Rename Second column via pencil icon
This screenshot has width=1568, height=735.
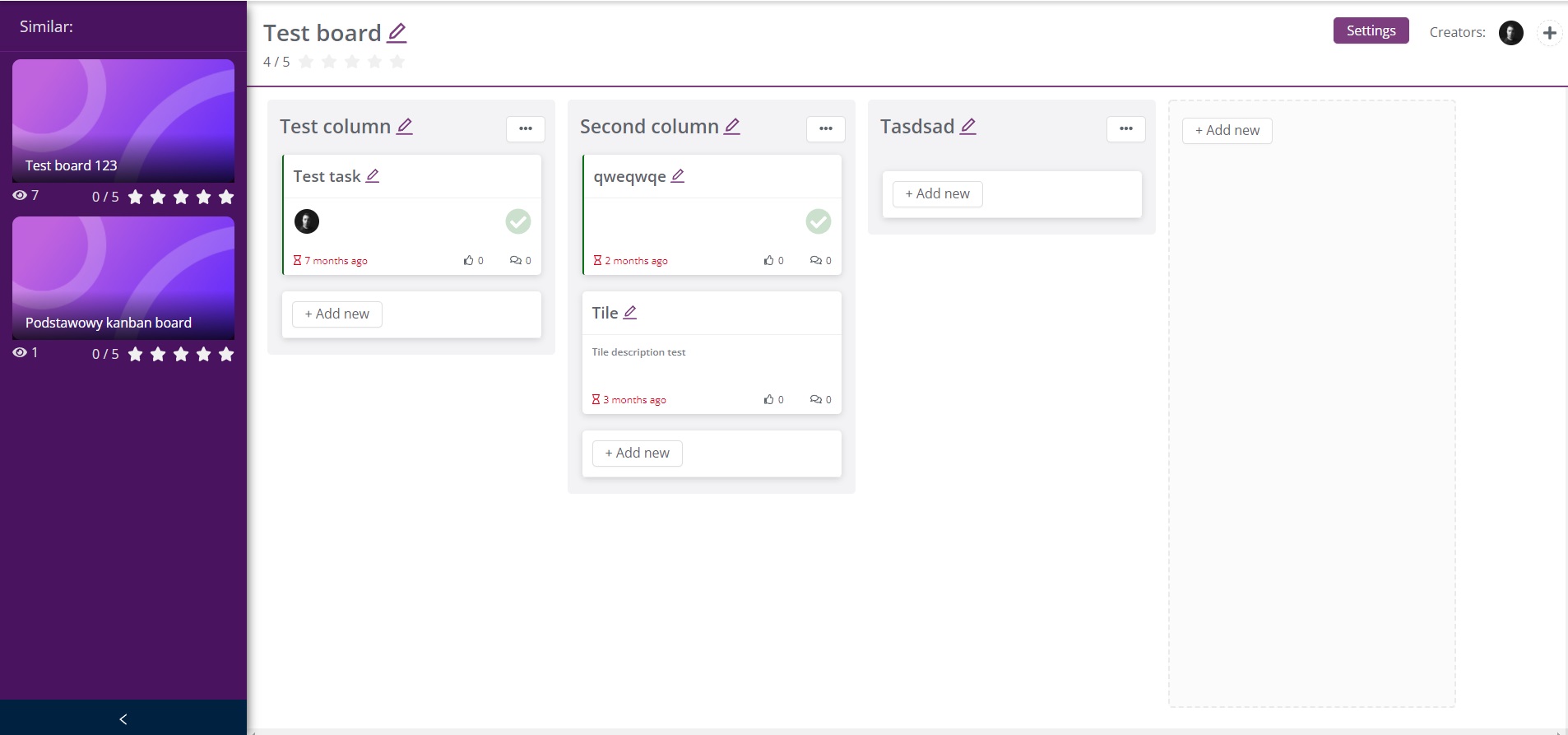[732, 126]
